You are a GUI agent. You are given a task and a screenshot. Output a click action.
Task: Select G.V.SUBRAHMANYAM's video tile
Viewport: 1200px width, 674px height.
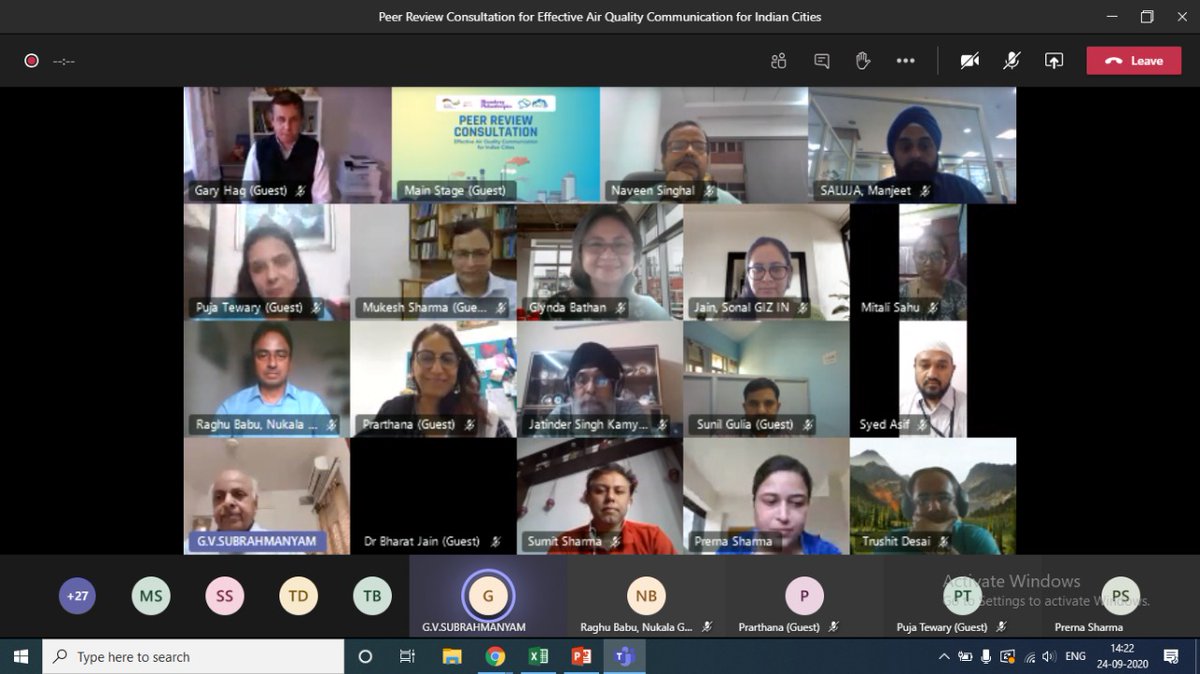(267, 496)
